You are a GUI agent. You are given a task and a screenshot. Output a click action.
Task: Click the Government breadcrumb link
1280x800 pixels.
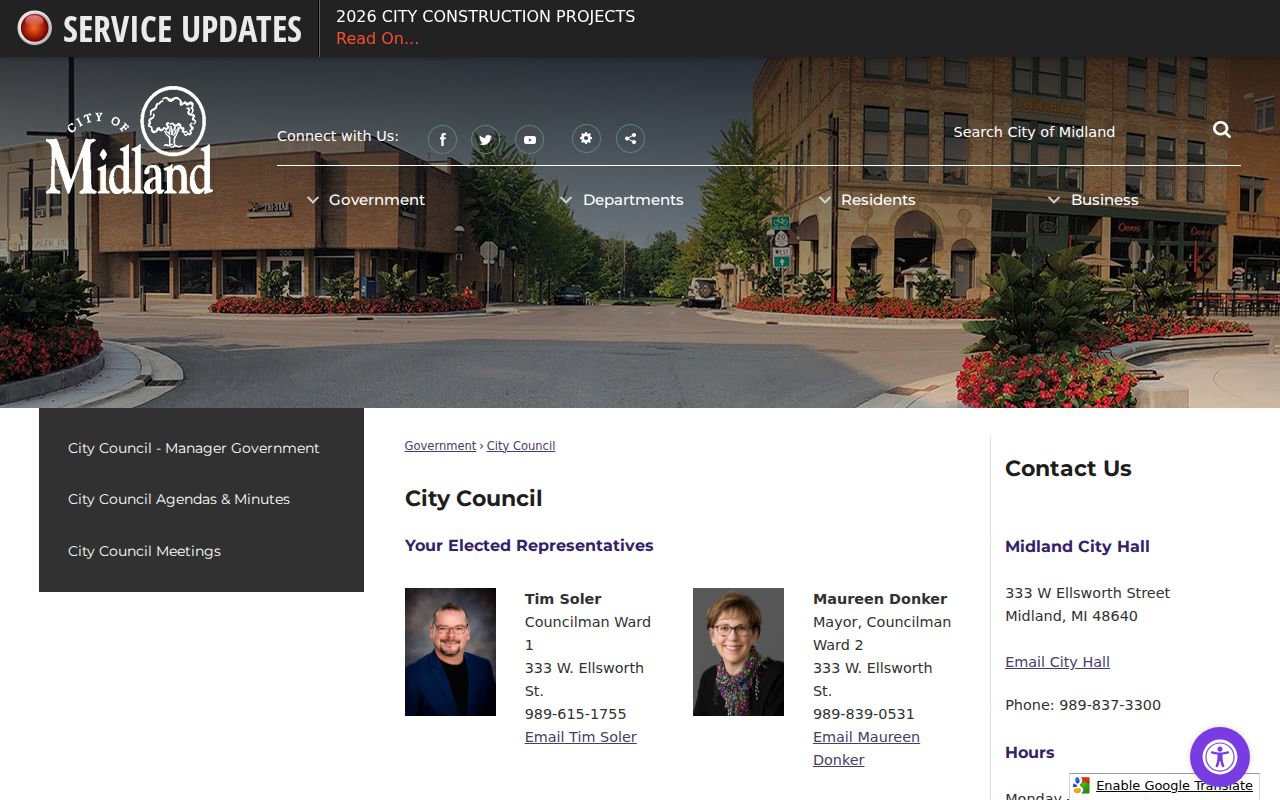440,446
